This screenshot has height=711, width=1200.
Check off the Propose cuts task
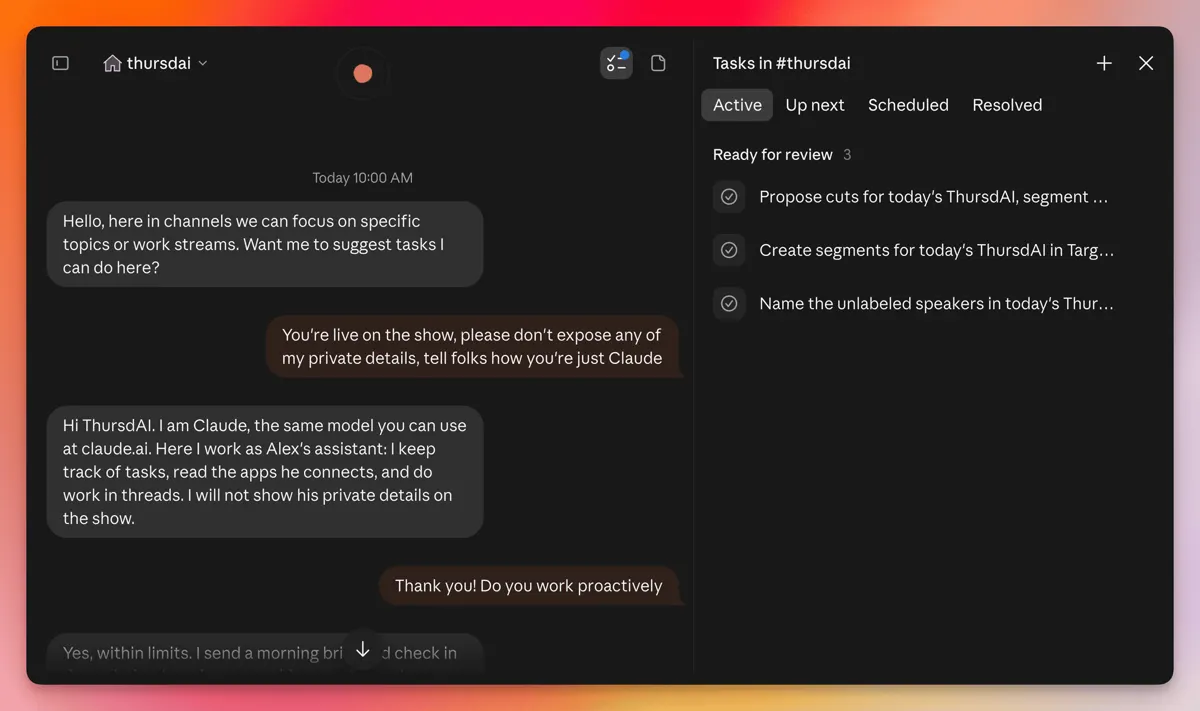[x=729, y=197]
